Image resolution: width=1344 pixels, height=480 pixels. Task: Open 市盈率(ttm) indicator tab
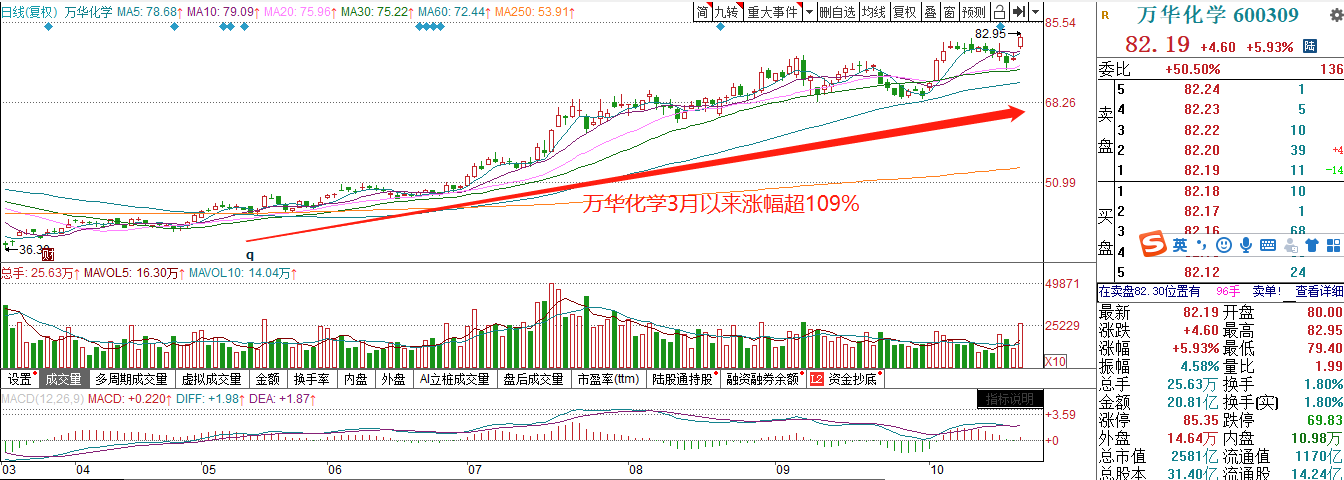coord(608,379)
